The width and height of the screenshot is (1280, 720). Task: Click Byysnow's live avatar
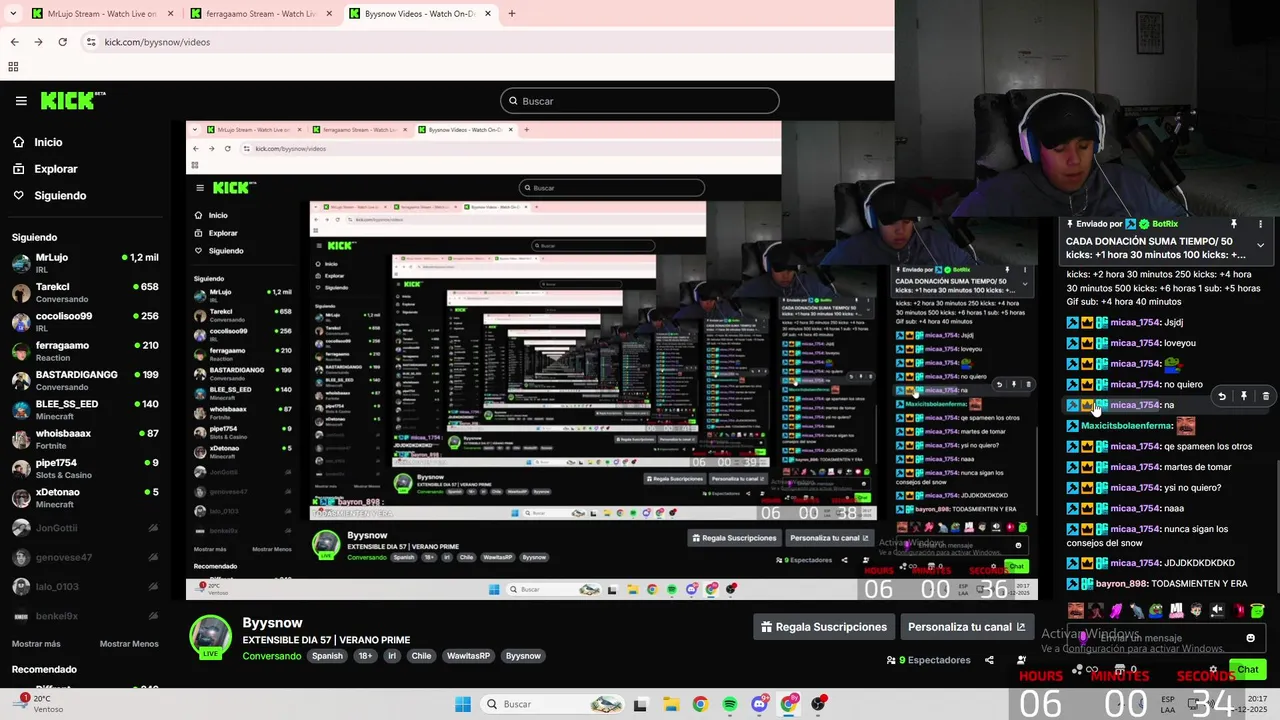(210, 637)
